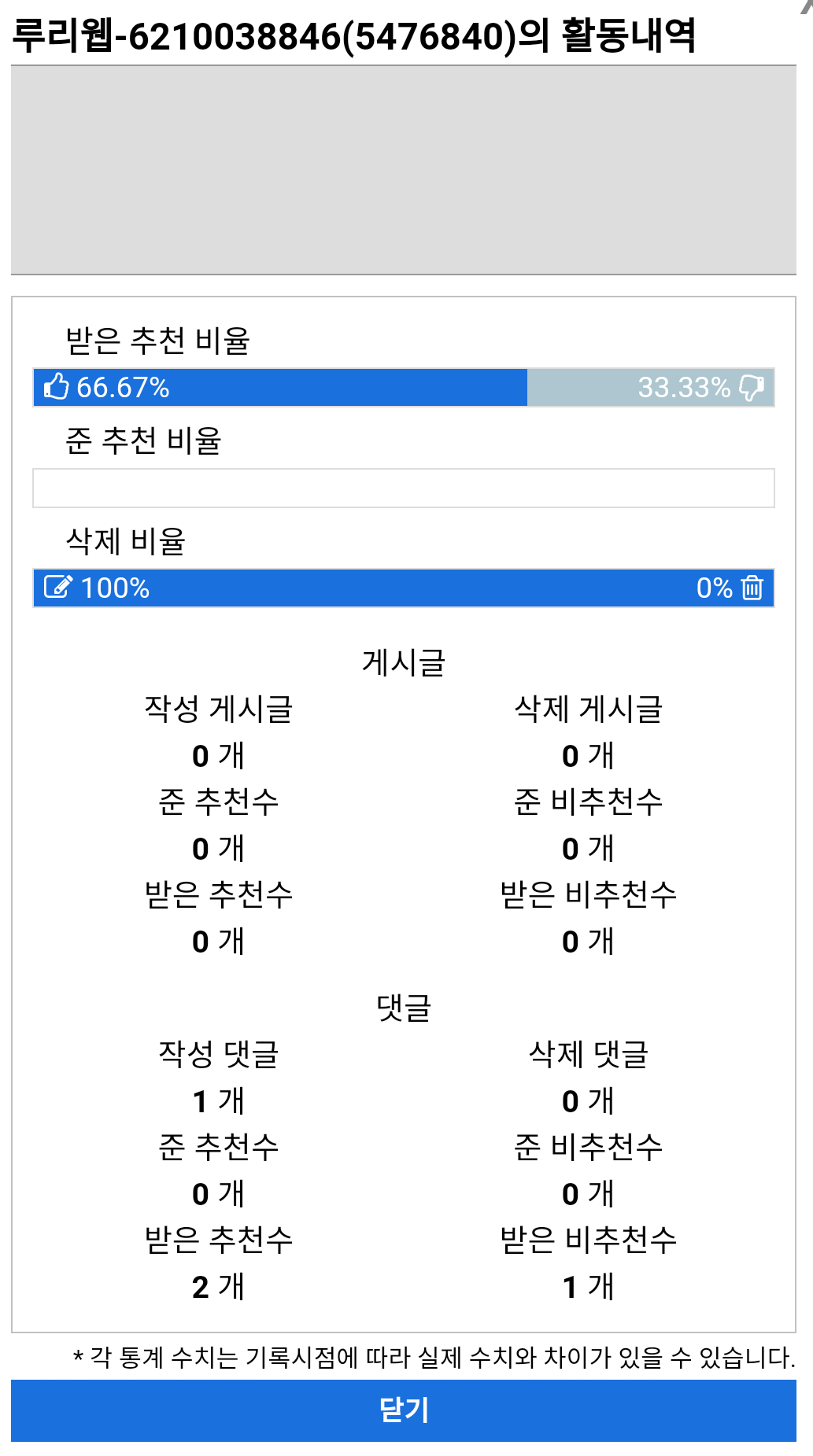
Task: Click the pencil edit icon beside 100%
Action: point(58,587)
